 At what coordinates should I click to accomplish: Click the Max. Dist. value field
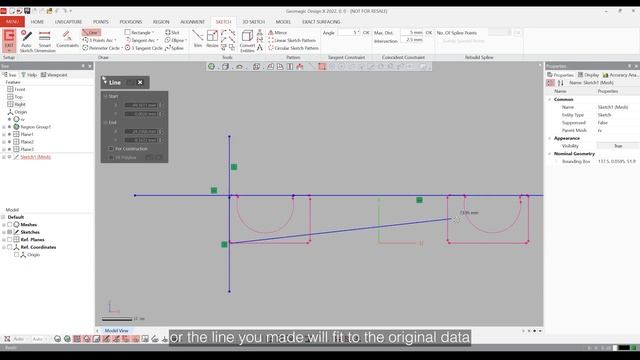pos(412,32)
